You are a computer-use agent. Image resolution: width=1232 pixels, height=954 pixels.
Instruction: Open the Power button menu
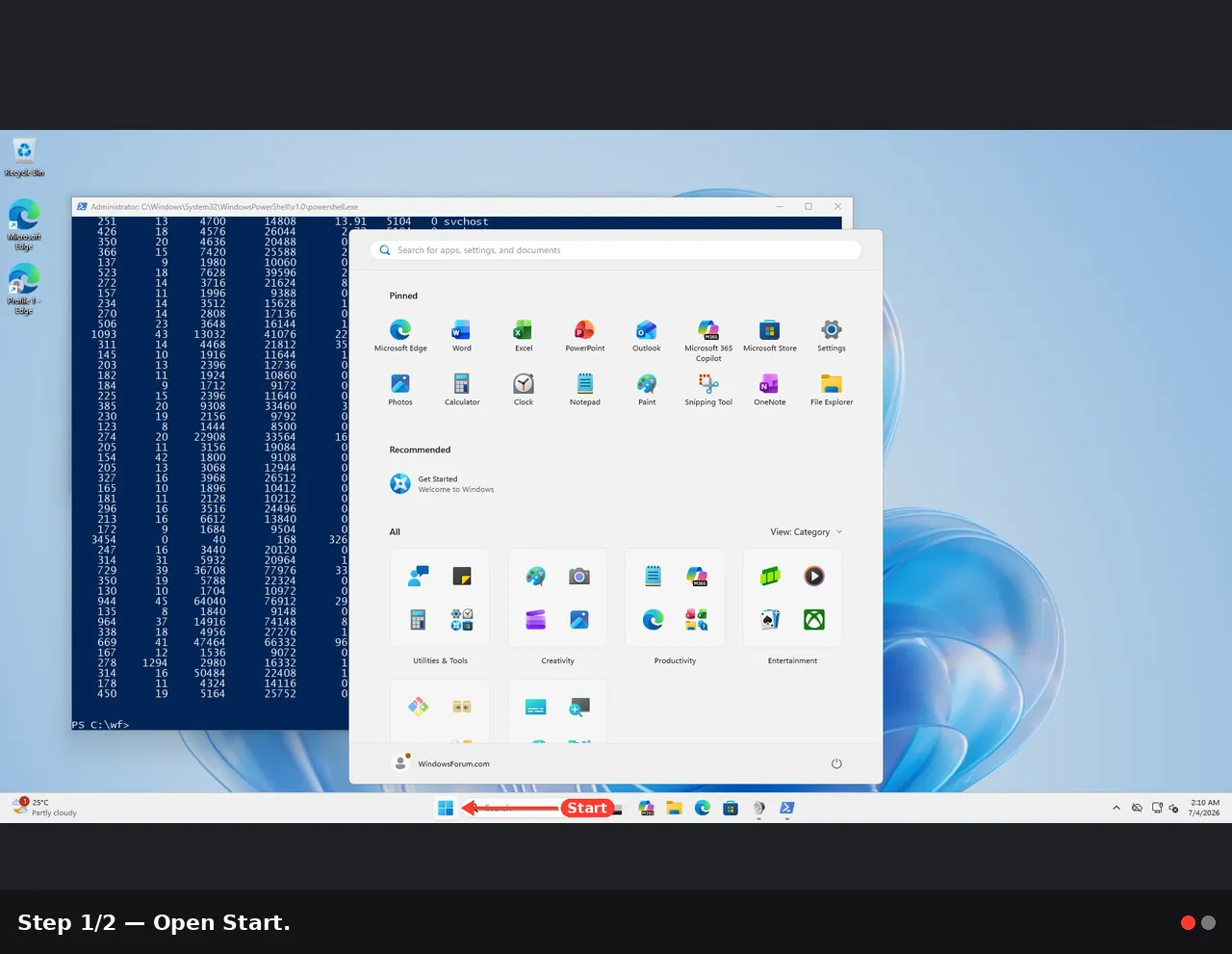coord(836,763)
